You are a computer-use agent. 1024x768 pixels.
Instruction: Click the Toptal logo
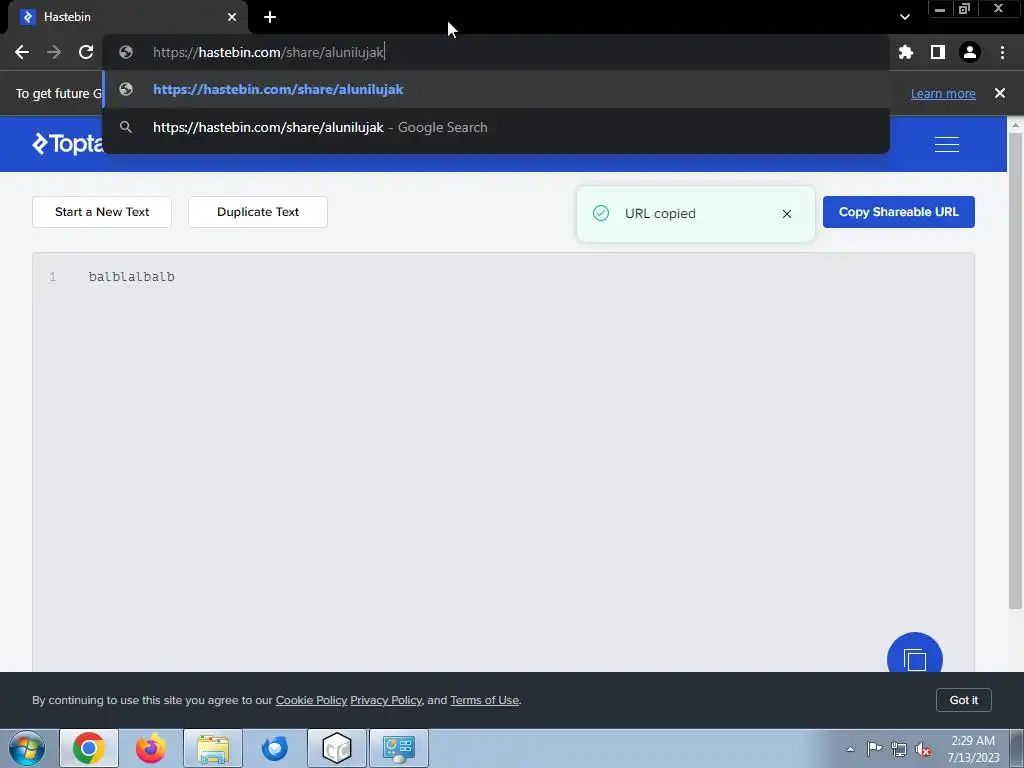tap(68, 144)
